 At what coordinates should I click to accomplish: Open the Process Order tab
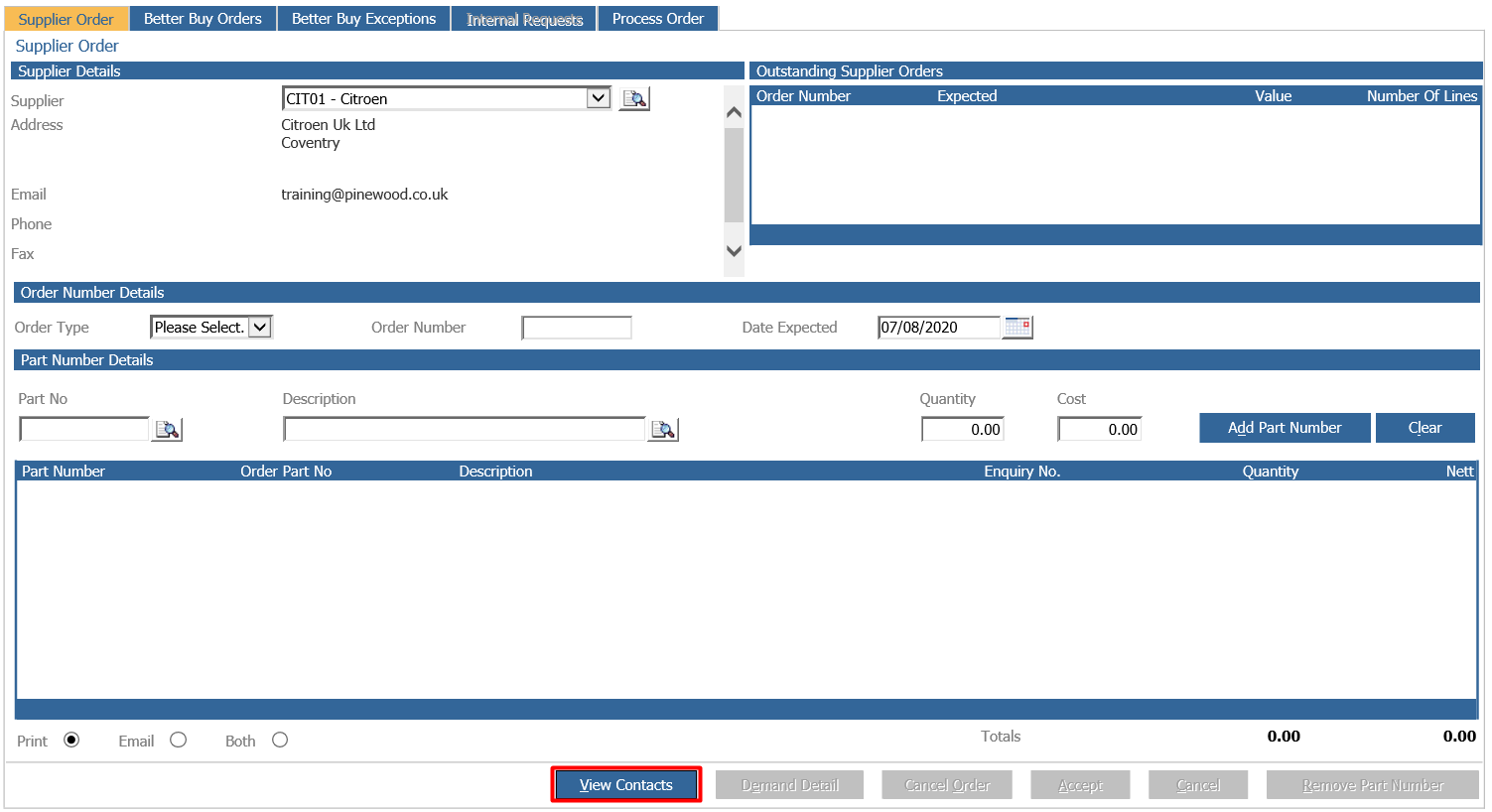coord(658,19)
